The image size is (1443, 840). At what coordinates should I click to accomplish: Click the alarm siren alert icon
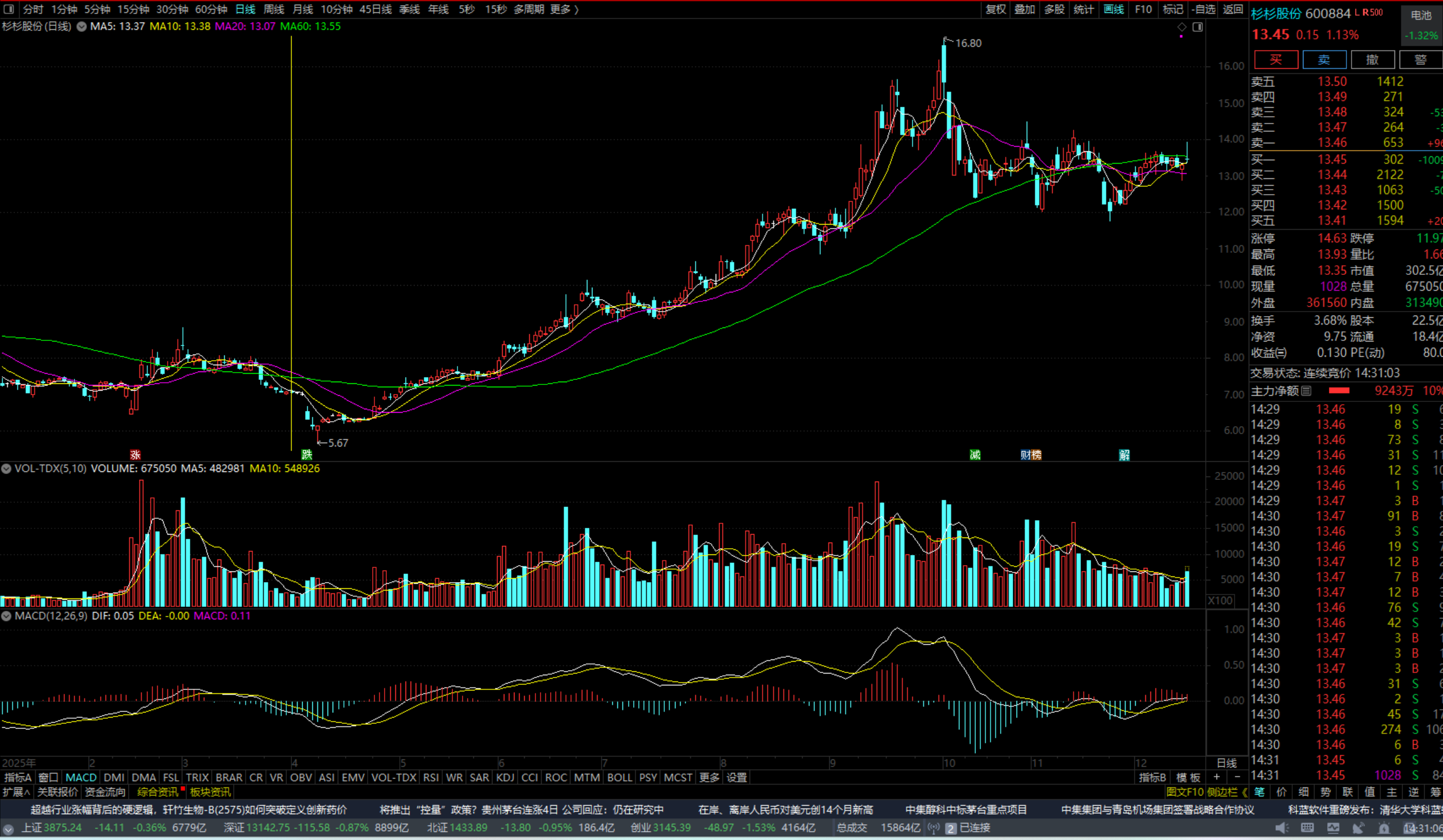(1384, 828)
